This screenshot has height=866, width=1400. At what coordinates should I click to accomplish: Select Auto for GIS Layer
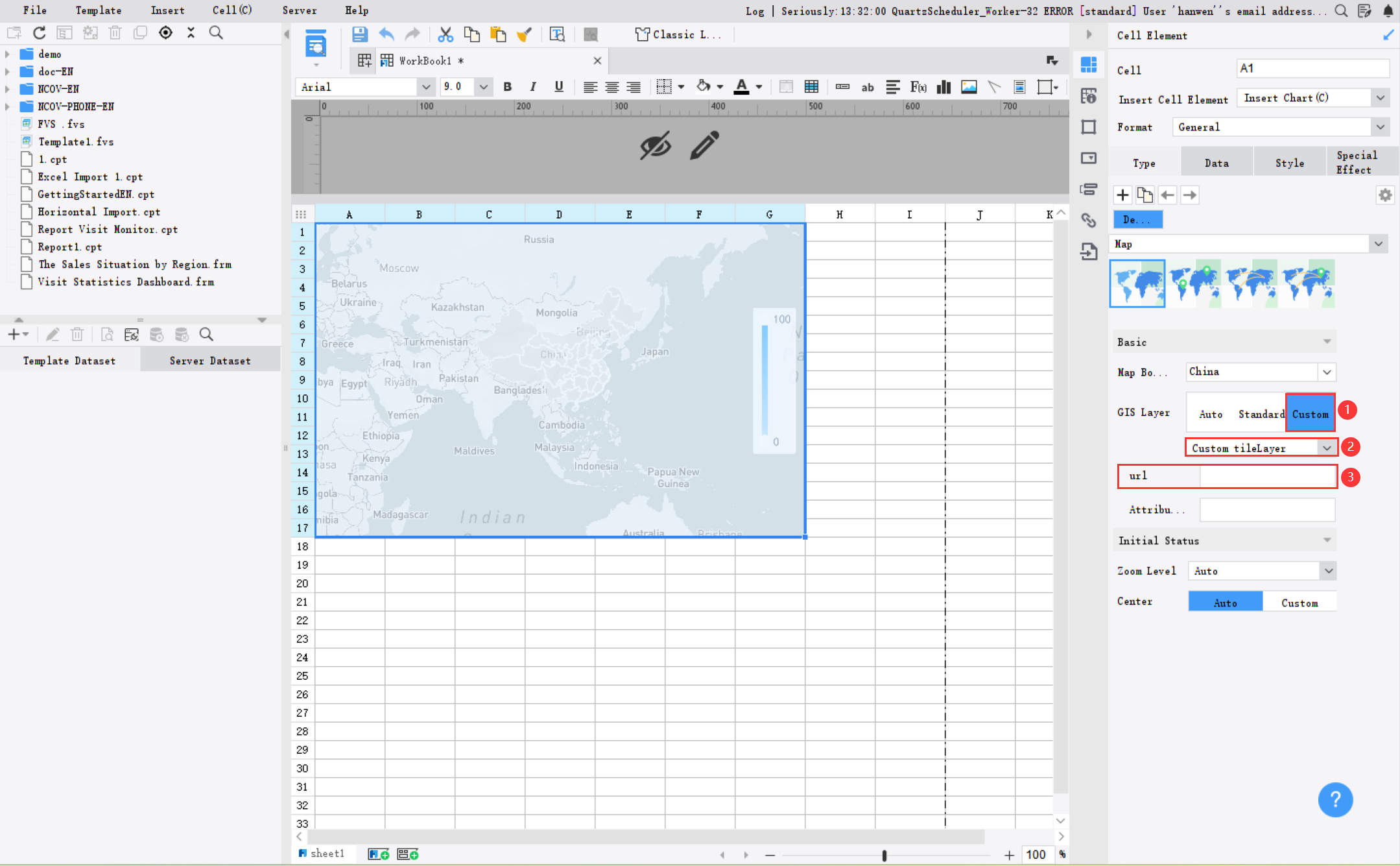1211,414
